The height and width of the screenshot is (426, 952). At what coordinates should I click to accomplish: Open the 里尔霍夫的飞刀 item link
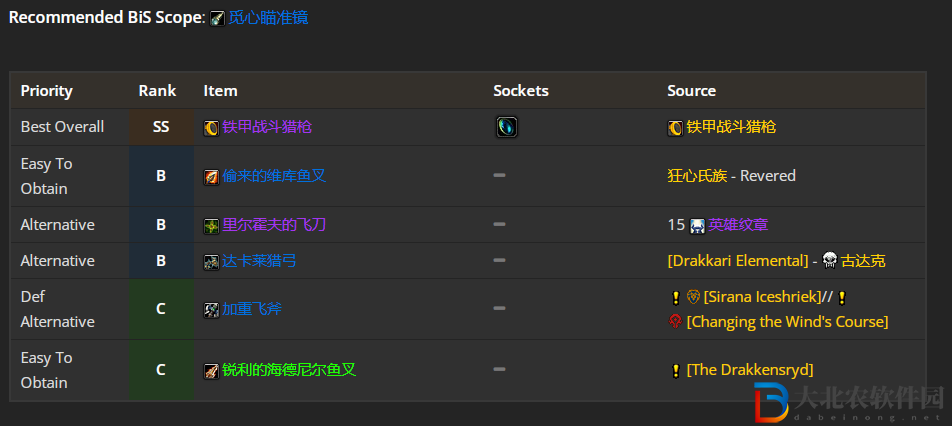tap(274, 225)
